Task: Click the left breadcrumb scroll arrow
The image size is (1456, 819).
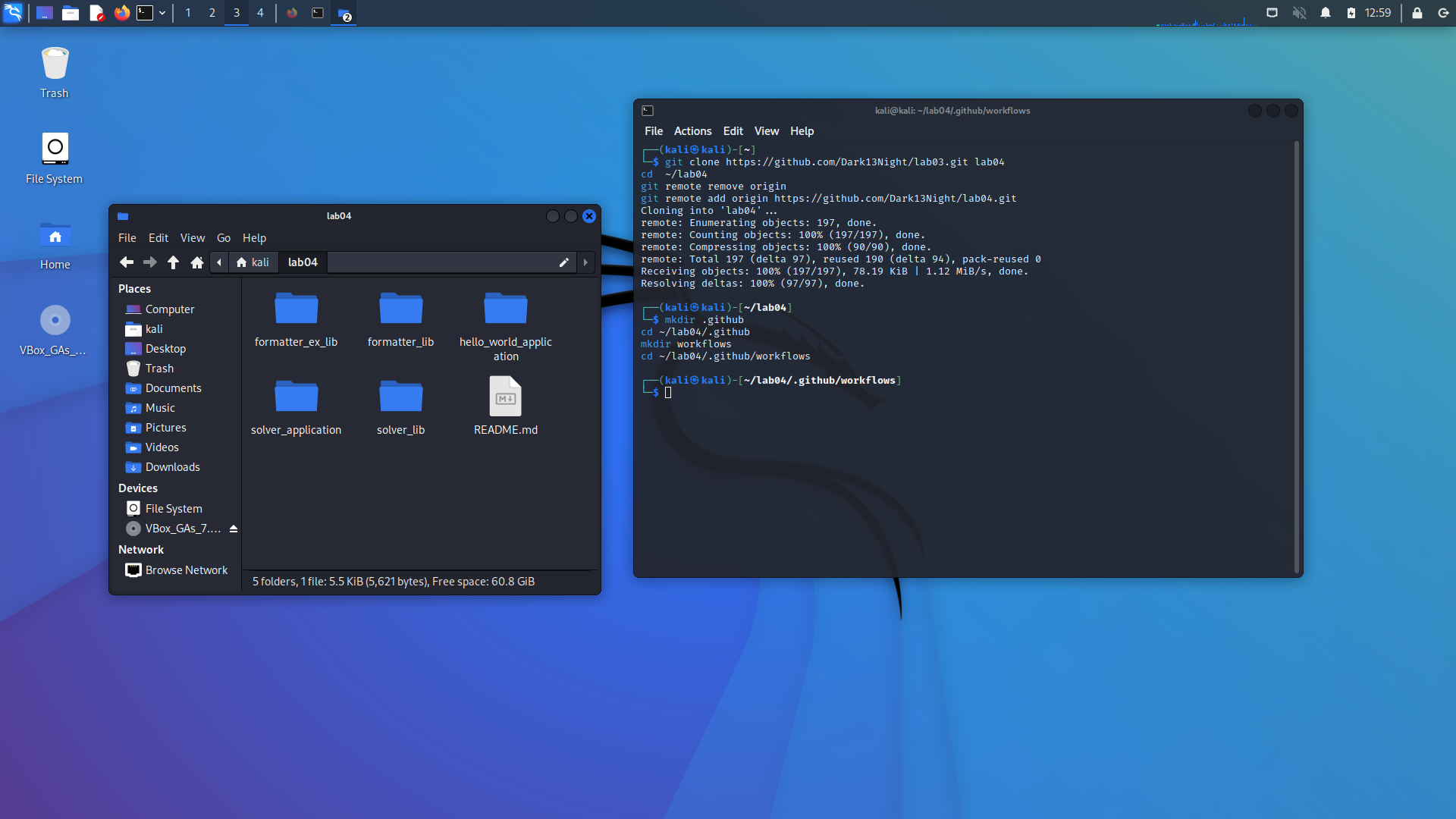Action: click(219, 262)
